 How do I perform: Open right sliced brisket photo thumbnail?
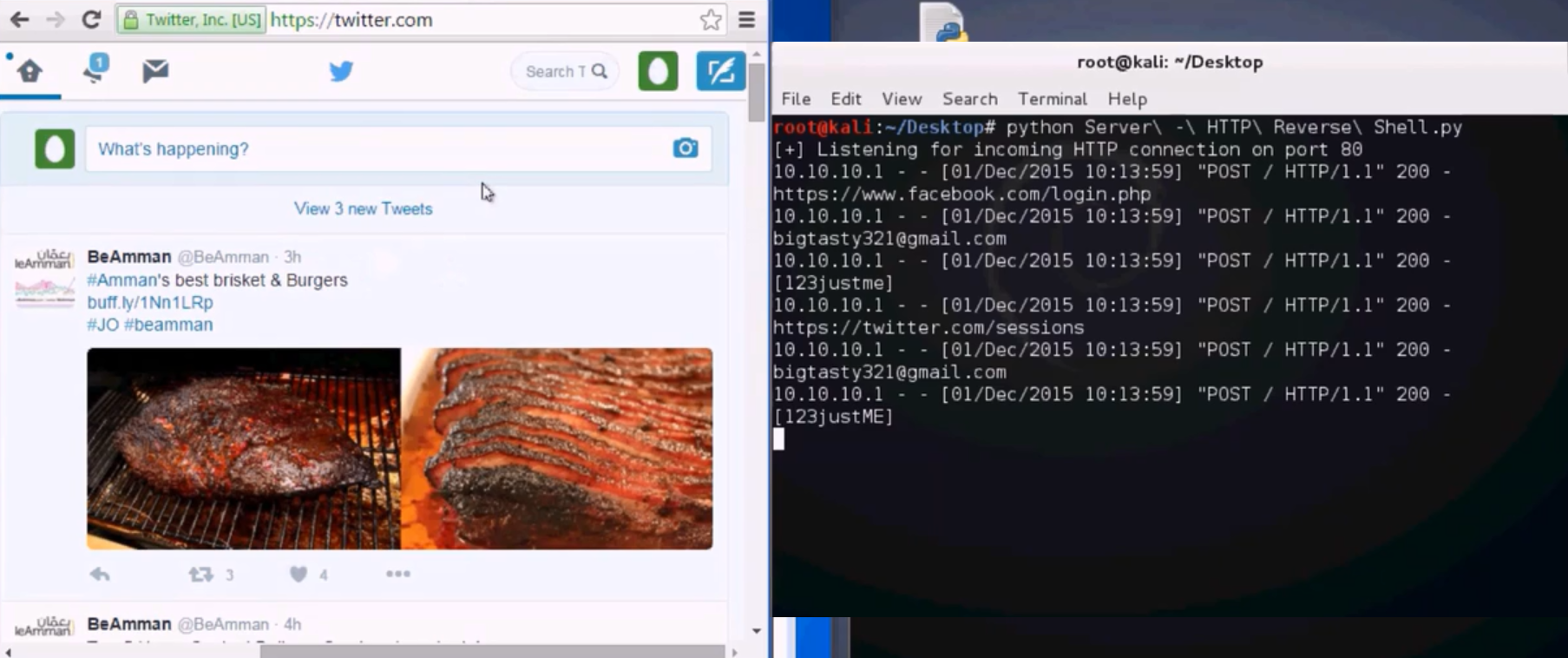[x=557, y=449]
